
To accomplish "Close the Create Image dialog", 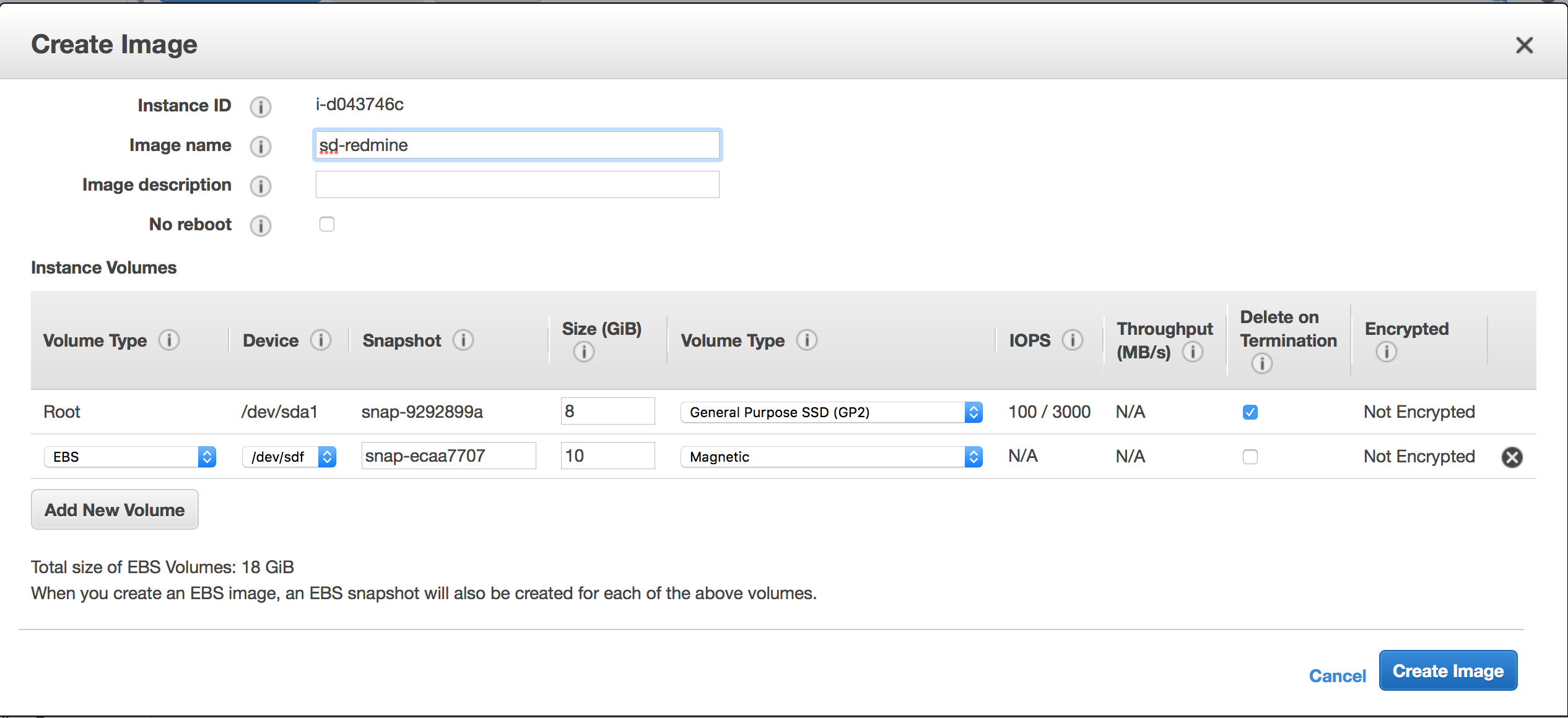I will tap(1524, 45).
